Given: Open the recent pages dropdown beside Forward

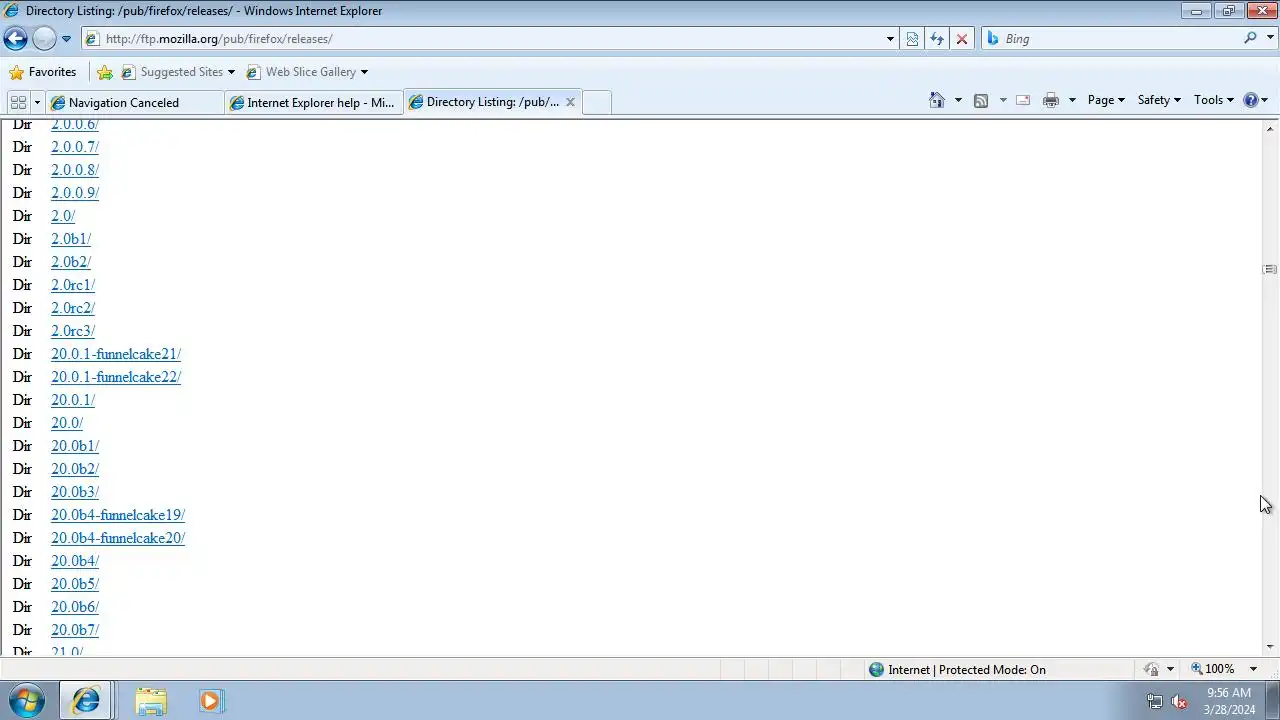Looking at the screenshot, I should pyautogui.click(x=66, y=39).
